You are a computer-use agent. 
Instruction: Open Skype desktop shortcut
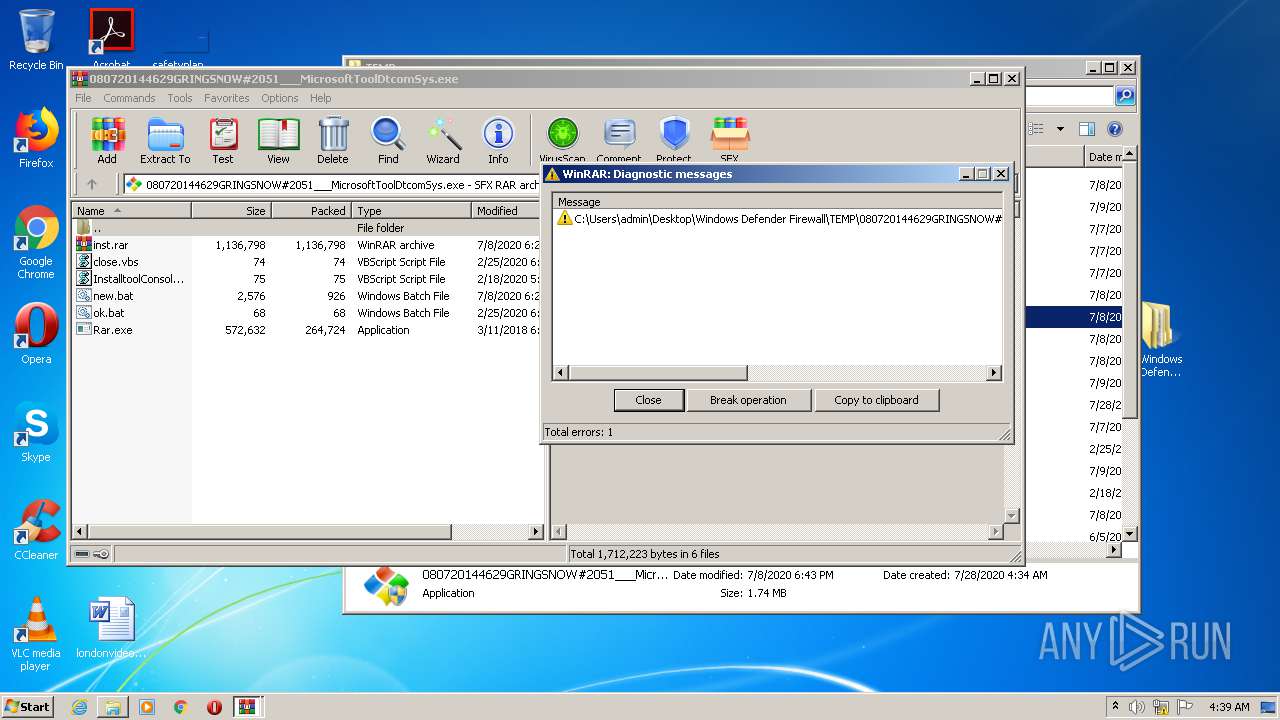pos(36,432)
